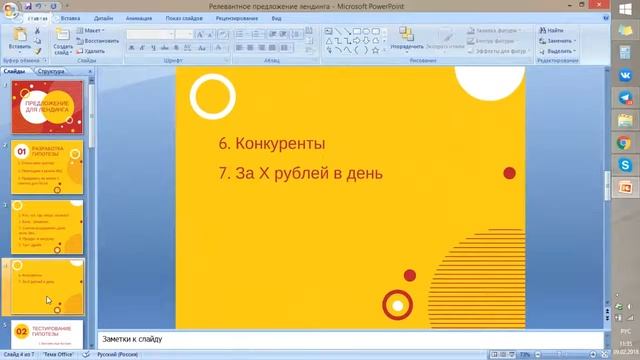Viewport: 640px width, 360px height.
Task: Pick the triangle shape in gallery
Action: click(329, 41)
